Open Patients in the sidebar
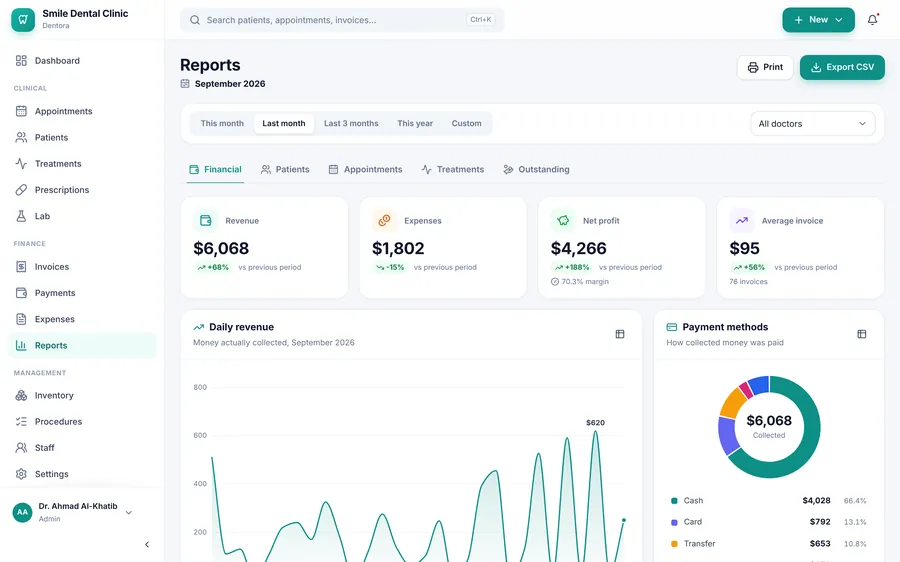The image size is (900, 562). tap(82, 138)
